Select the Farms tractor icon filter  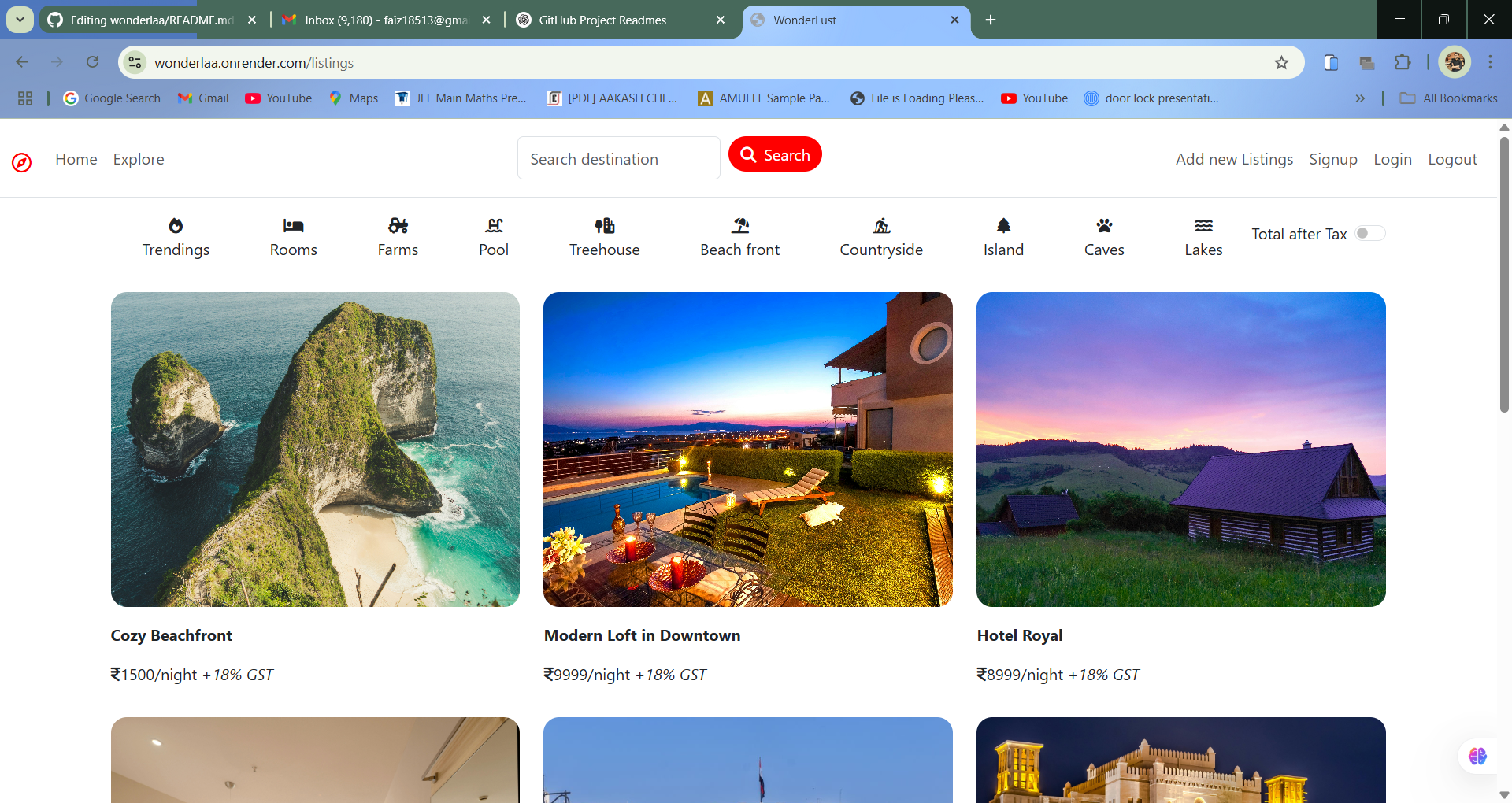pos(398,226)
